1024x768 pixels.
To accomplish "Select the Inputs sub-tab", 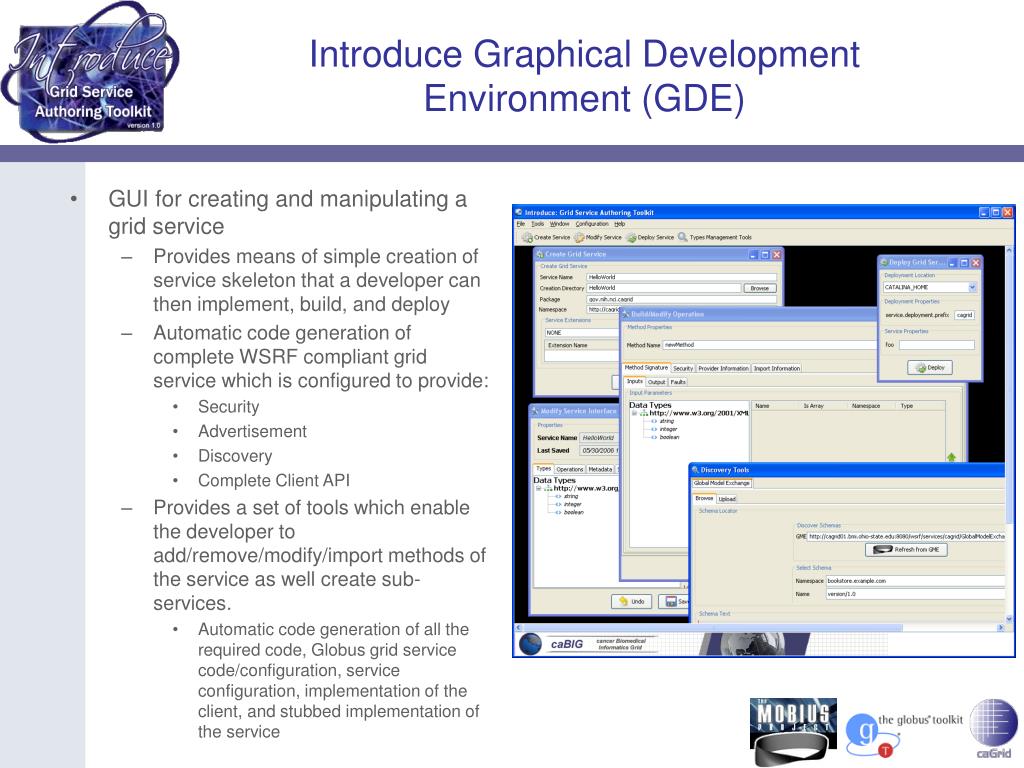I will coord(635,381).
